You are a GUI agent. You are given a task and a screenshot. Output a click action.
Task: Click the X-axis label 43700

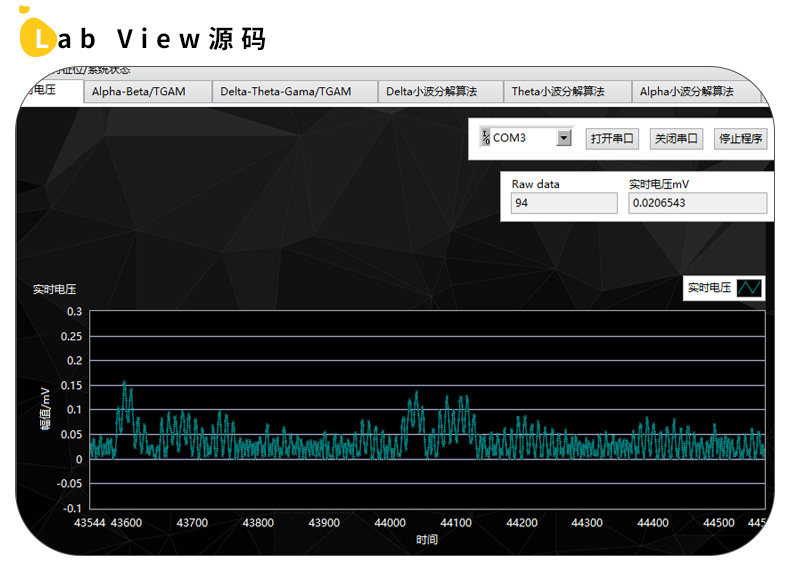coord(192,523)
